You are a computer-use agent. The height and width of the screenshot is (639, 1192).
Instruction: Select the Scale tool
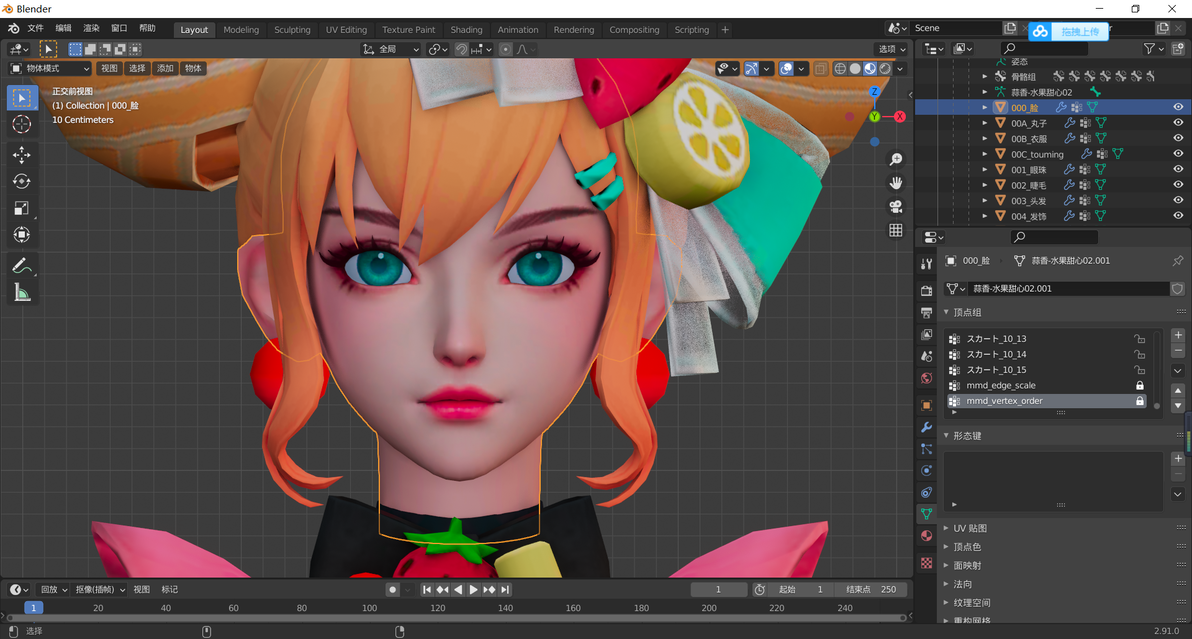pyautogui.click(x=21, y=208)
